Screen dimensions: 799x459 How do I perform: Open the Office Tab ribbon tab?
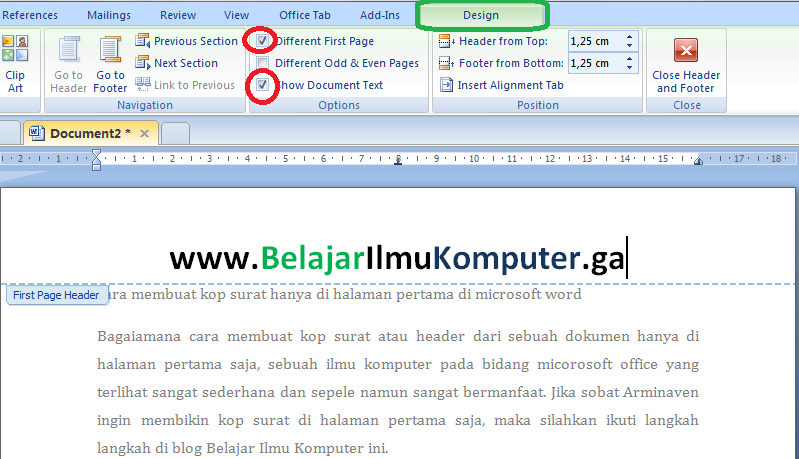click(x=305, y=15)
